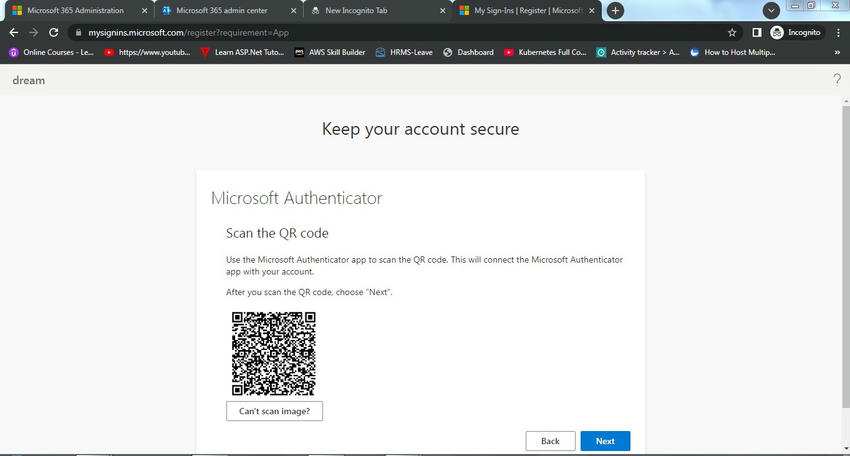Click the Microsoft Authenticator heading
The height and width of the screenshot is (456, 850).
[296, 198]
